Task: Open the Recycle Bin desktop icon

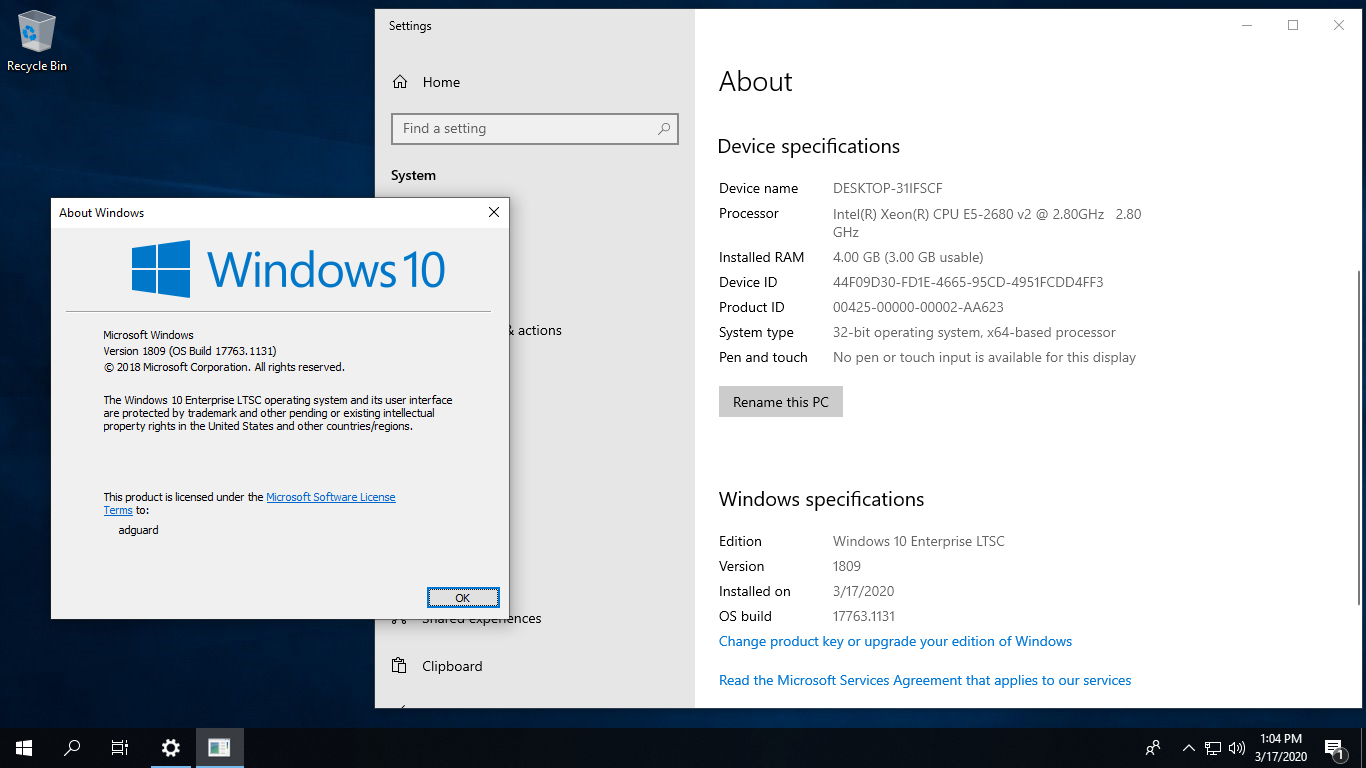Action: [37, 42]
